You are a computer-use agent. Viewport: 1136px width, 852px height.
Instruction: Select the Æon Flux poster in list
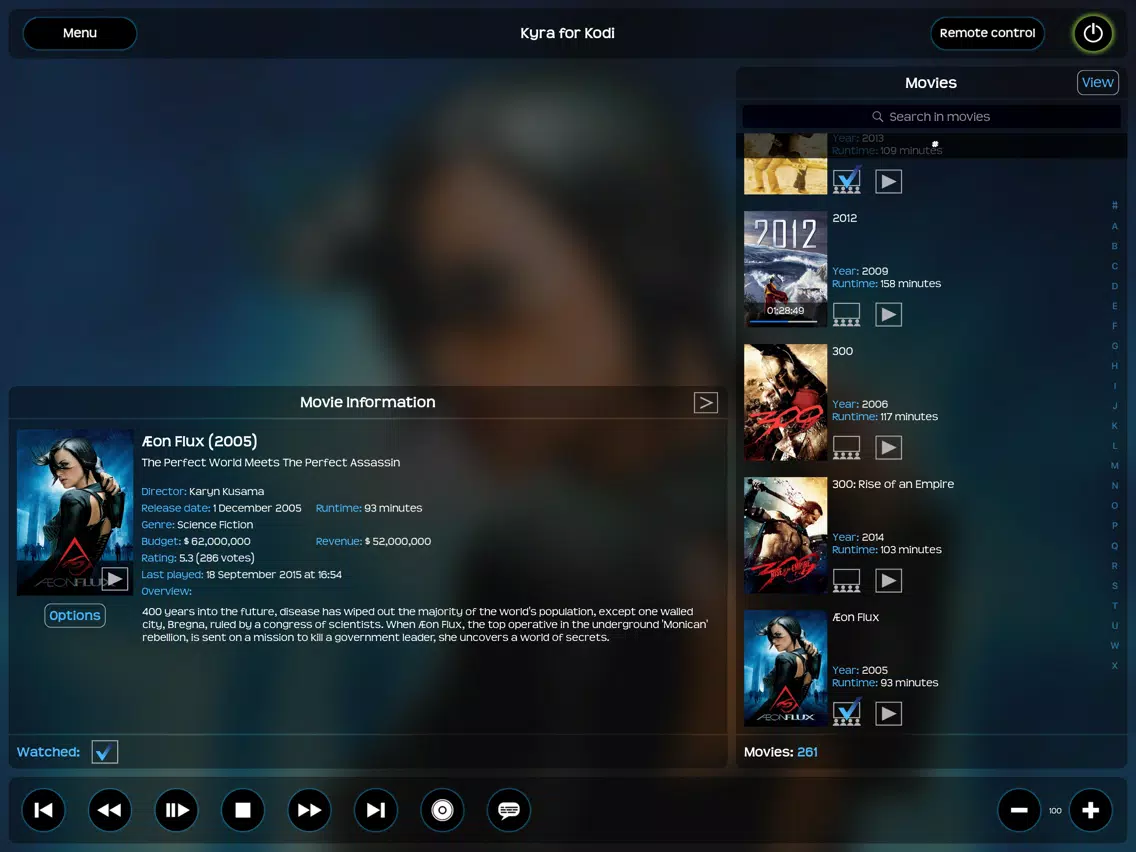click(785, 668)
